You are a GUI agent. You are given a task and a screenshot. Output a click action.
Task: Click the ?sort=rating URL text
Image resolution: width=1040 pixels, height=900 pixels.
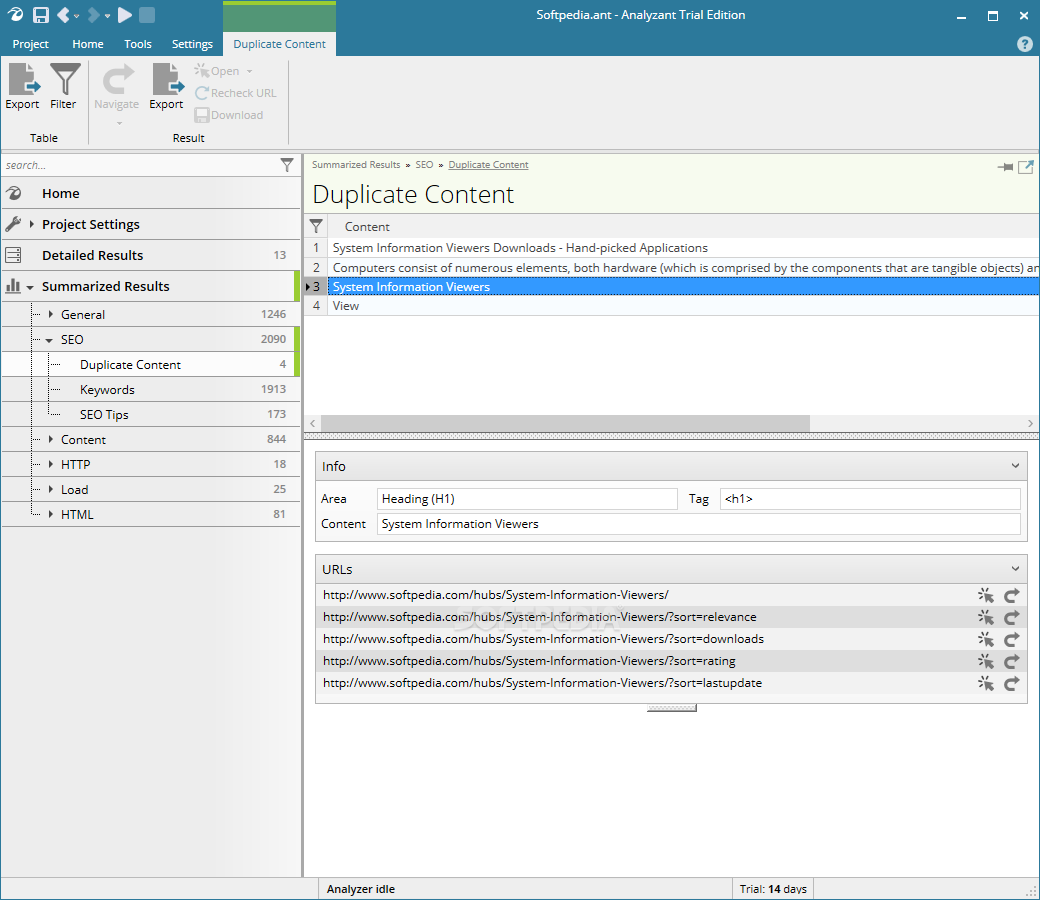point(529,661)
